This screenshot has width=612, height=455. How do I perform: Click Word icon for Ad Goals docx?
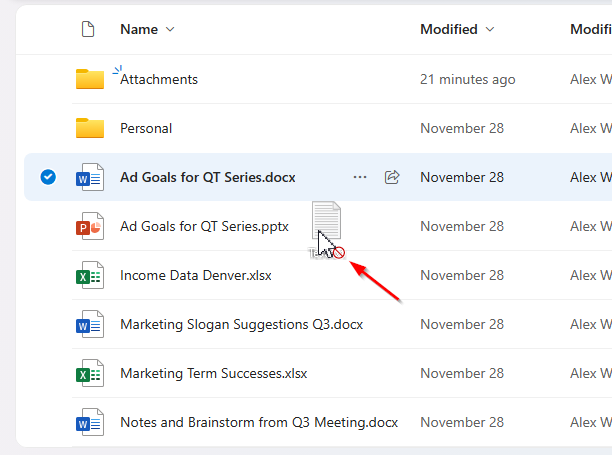point(90,178)
